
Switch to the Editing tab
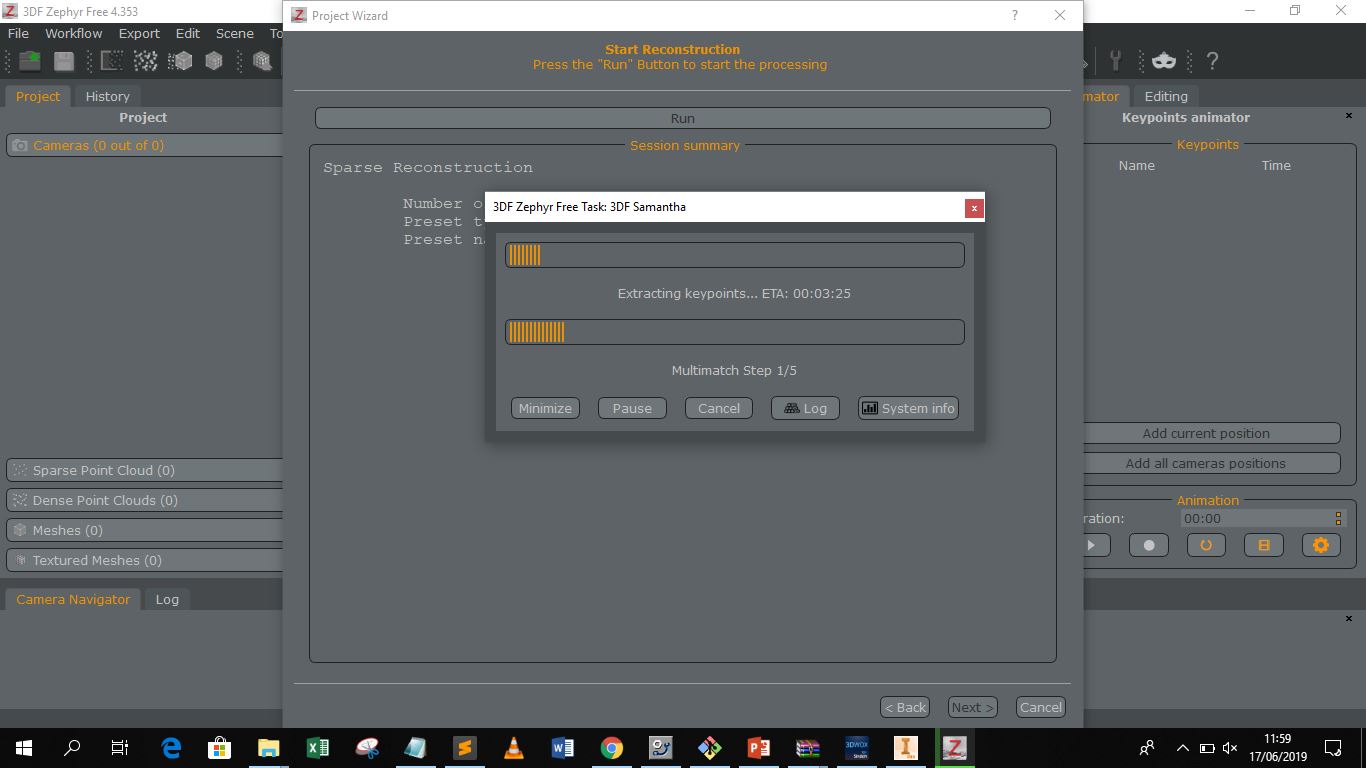tap(1166, 96)
